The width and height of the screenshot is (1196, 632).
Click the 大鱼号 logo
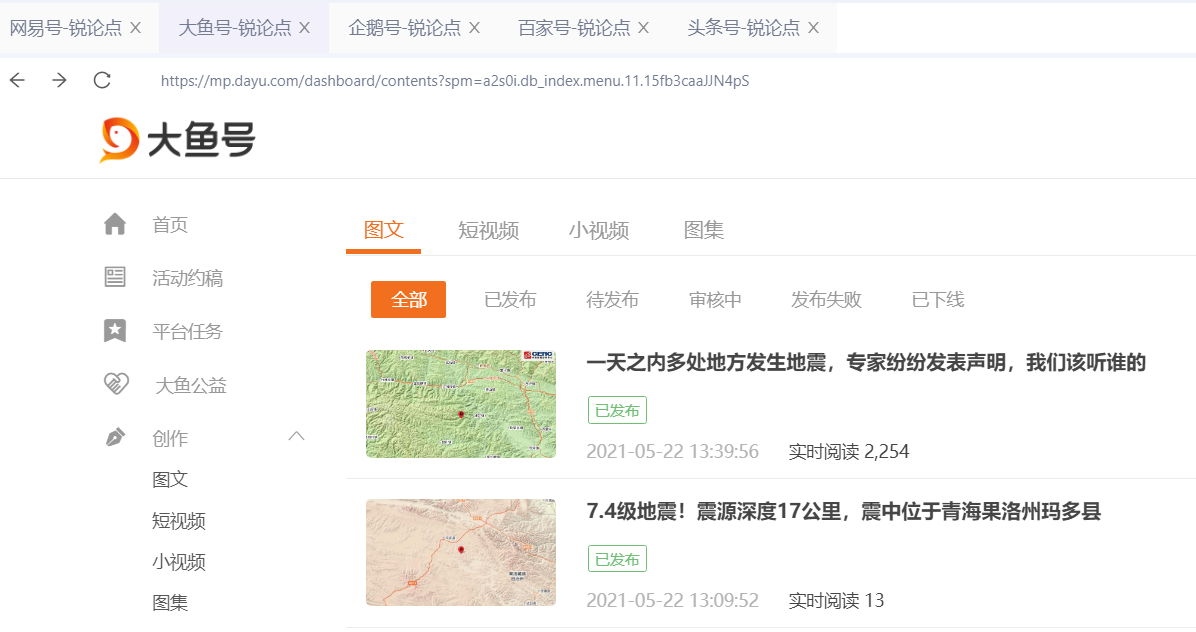click(176, 138)
